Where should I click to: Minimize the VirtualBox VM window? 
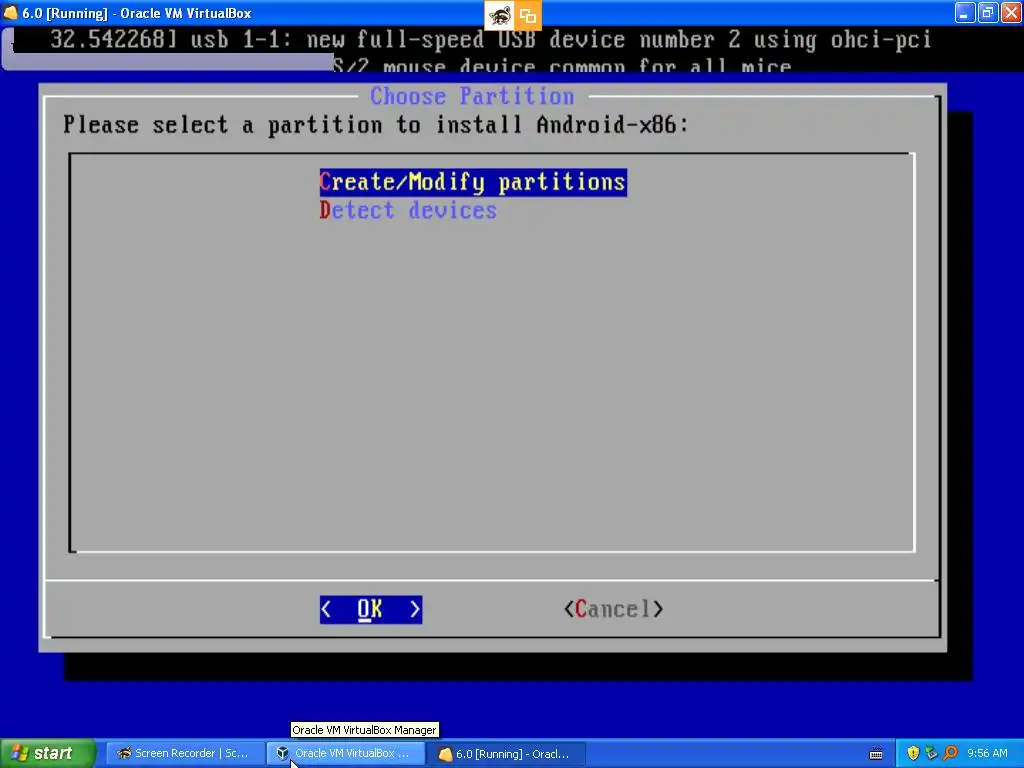(965, 13)
